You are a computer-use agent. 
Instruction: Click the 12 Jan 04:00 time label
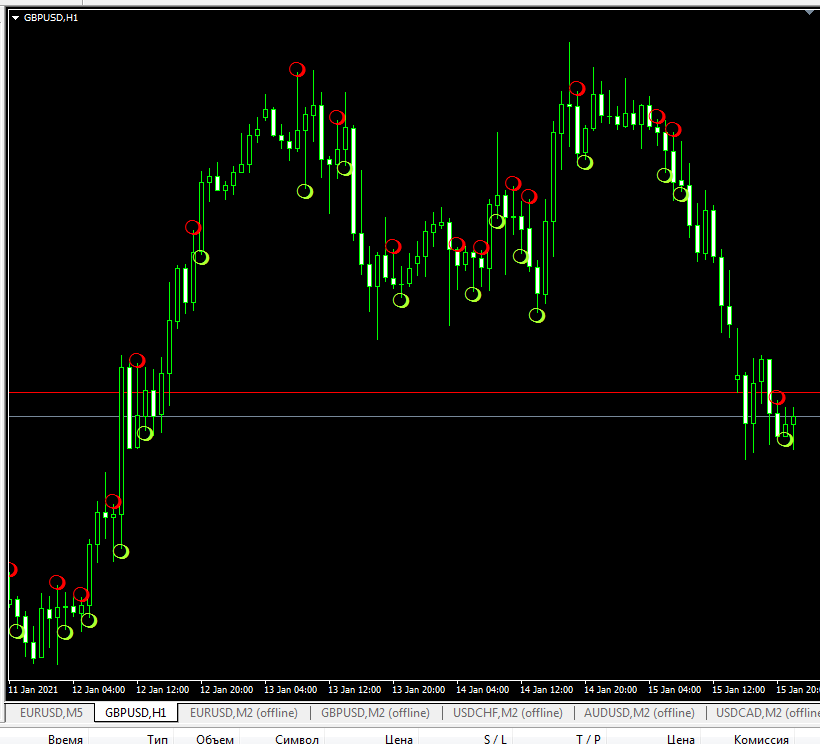98,690
